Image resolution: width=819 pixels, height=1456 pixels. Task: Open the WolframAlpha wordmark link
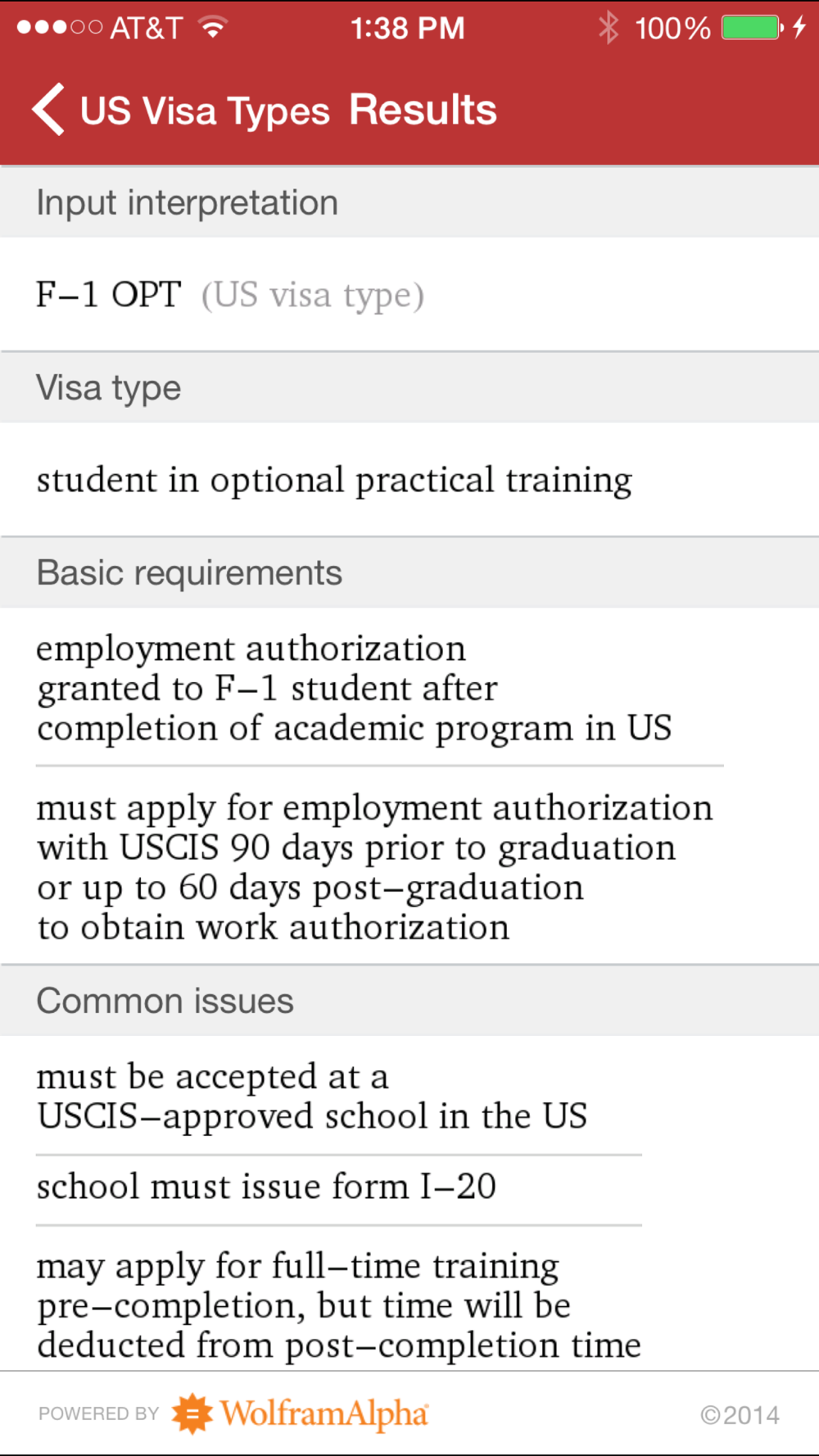click(x=324, y=1413)
